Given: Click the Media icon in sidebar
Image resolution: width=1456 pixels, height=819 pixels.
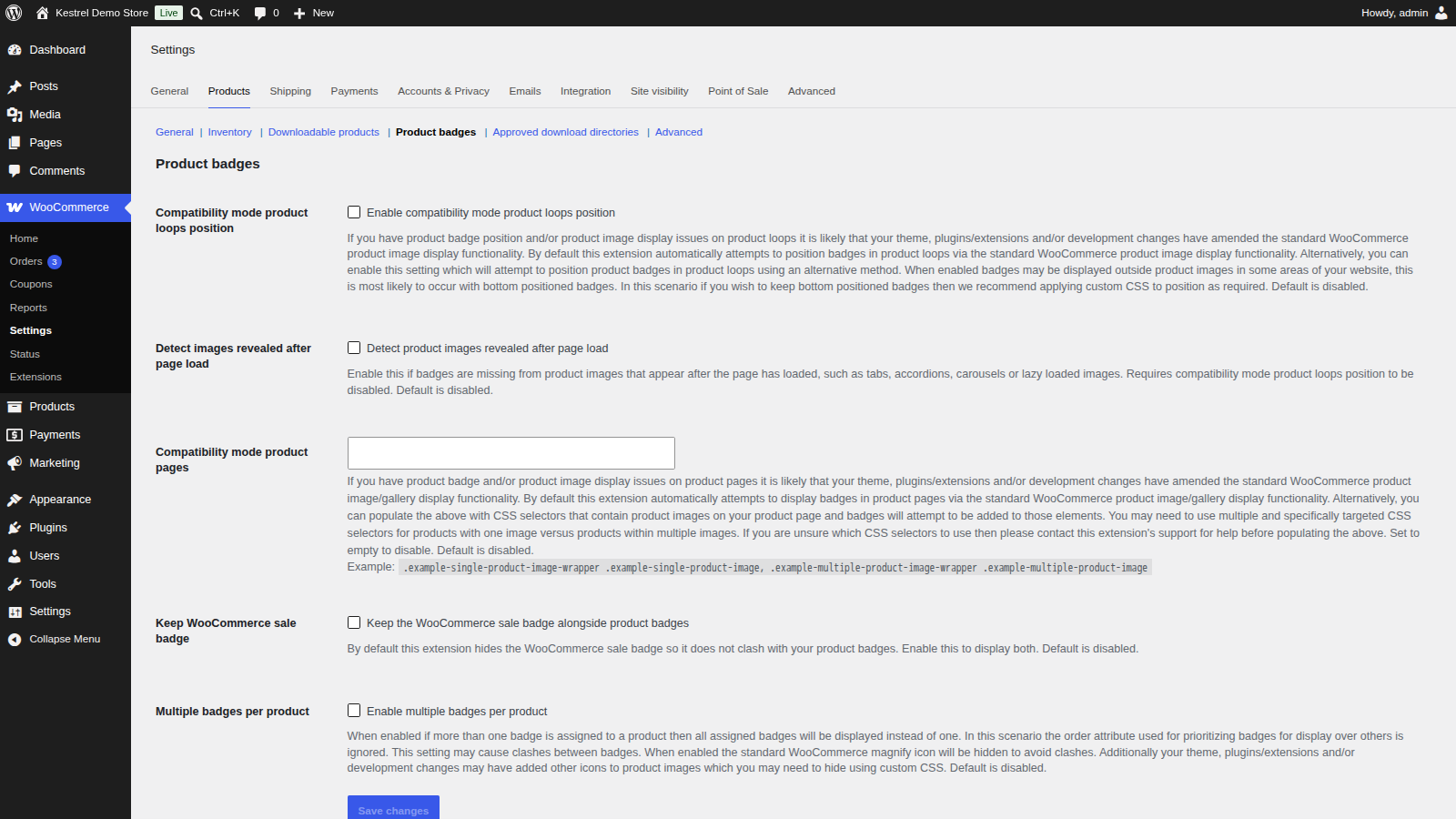Looking at the screenshot, I should click(15, 115).
